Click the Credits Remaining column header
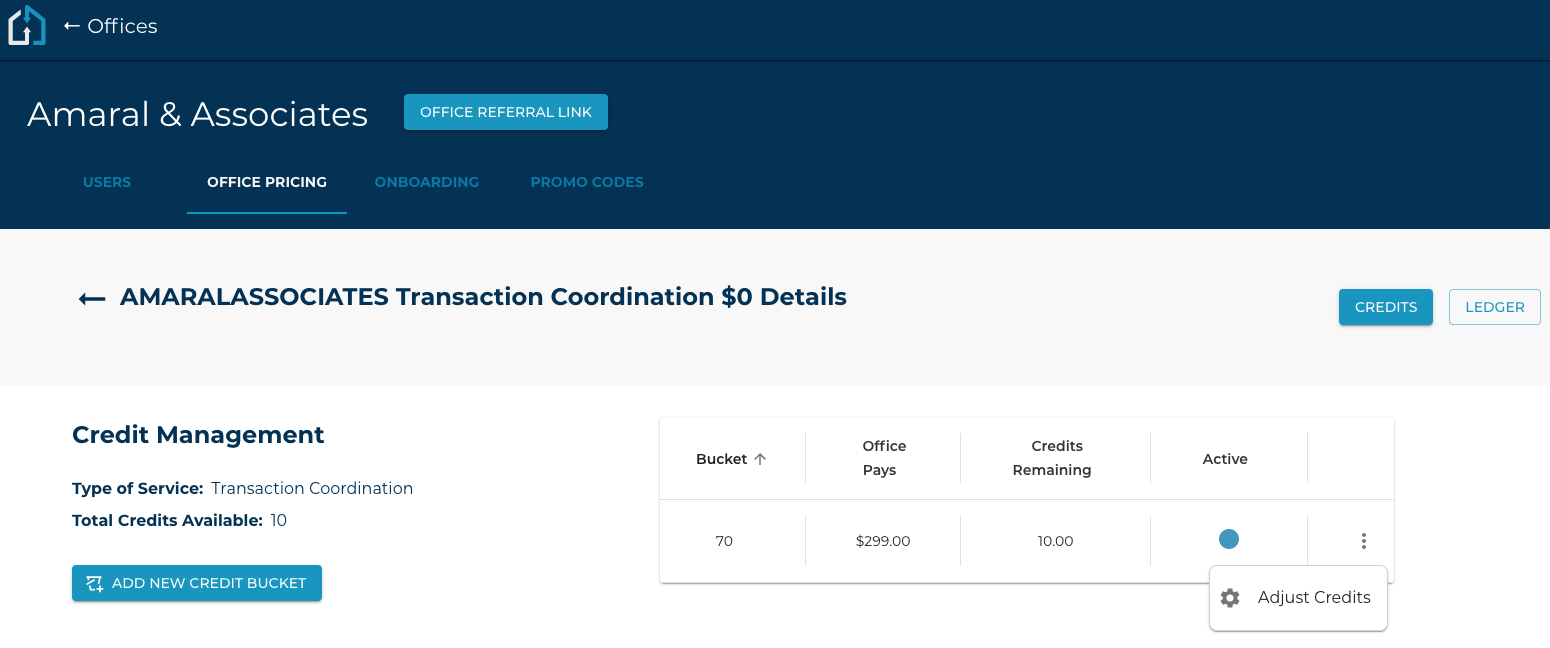The width and height of the screenshot is (1550, 648). tap(1055, 458)
